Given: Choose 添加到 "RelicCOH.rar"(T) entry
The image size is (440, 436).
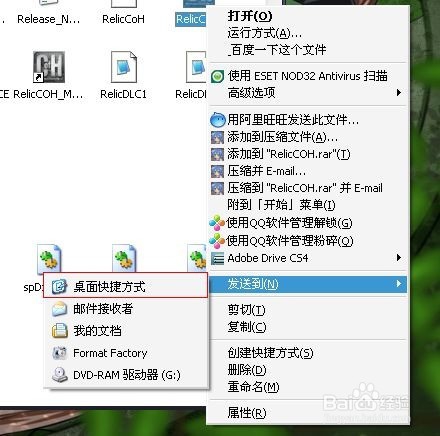Looking at the screenshot, I should (308, 154).
